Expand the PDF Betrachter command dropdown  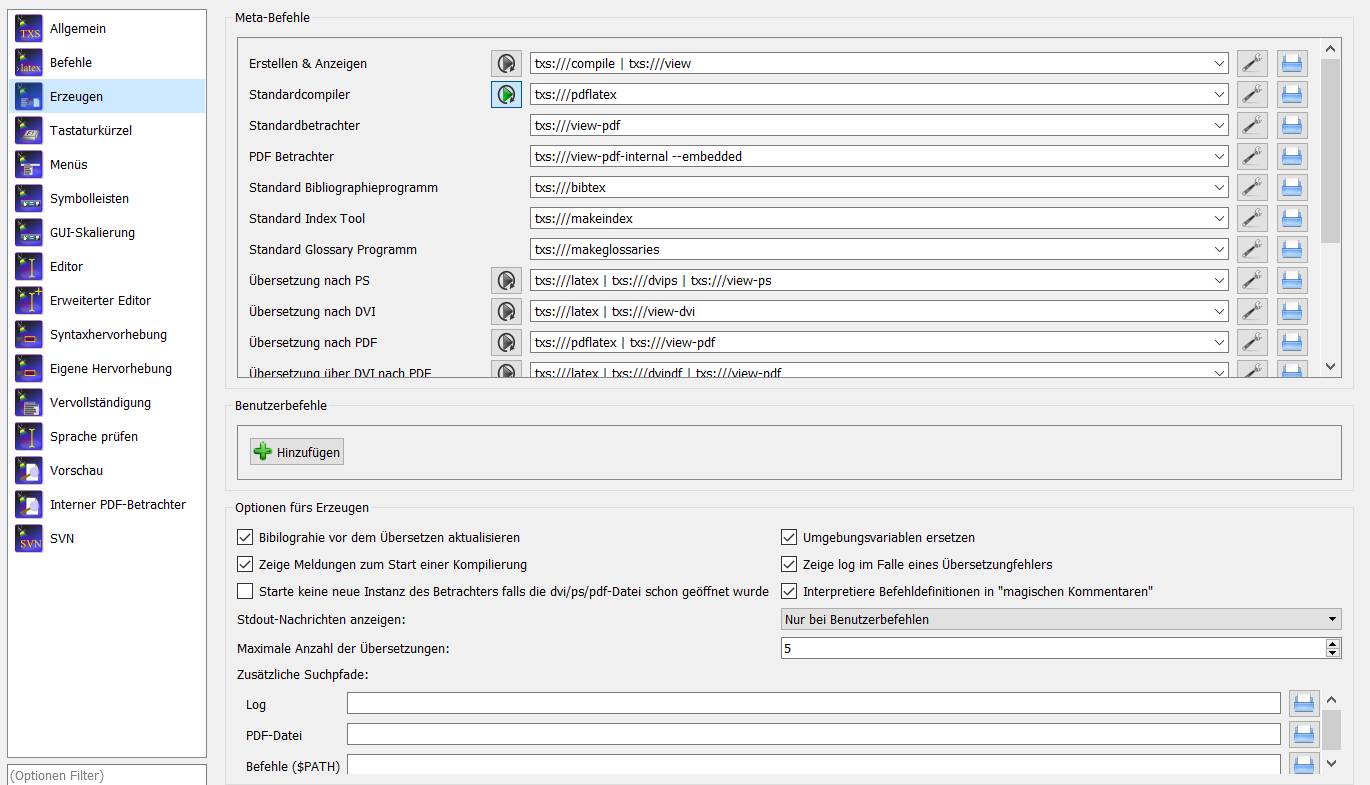click(x=1219, y=157)
